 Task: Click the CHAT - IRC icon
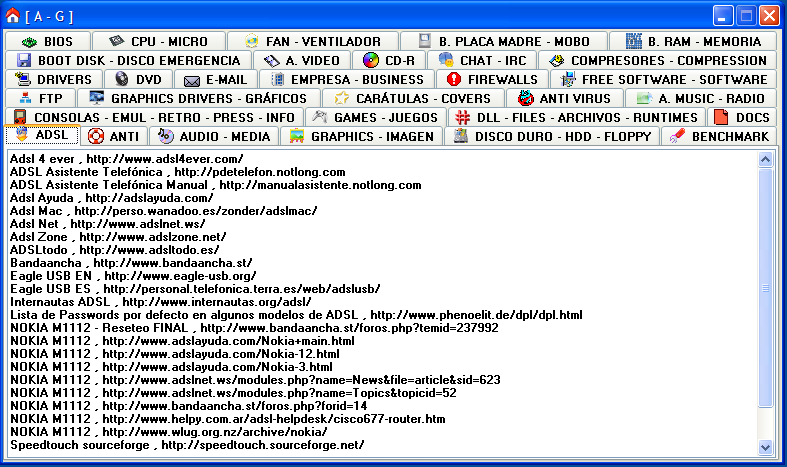445,60
